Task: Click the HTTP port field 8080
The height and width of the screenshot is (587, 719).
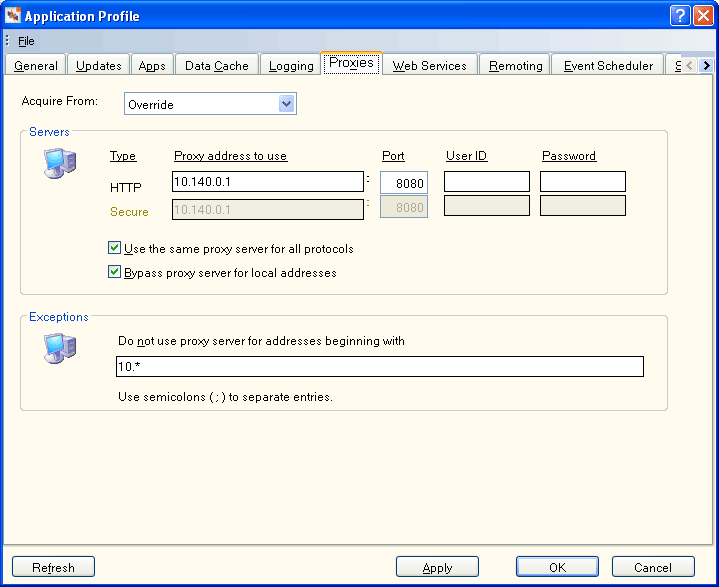Action: pos(404,183)
